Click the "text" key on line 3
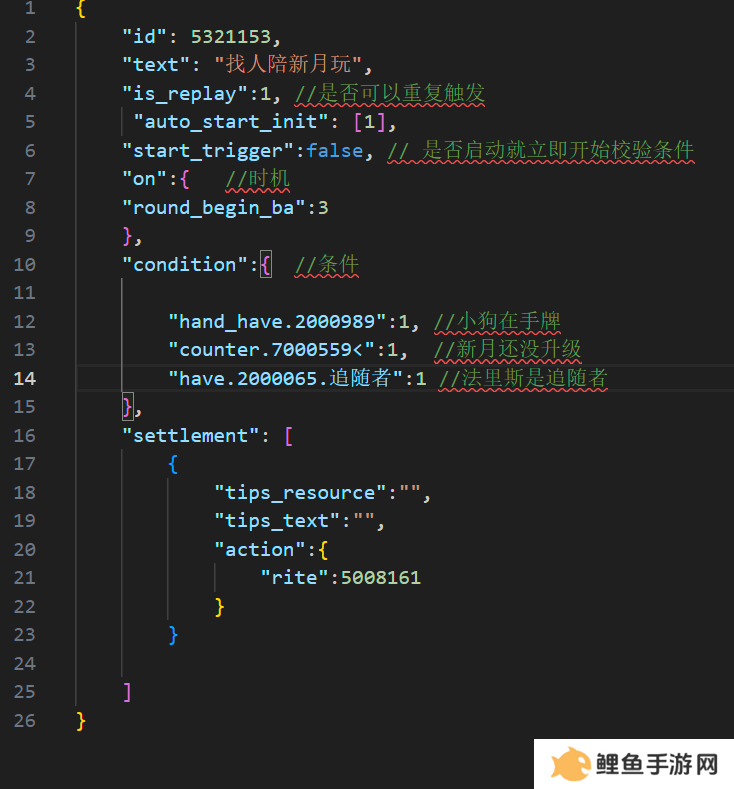 [155, 65]
